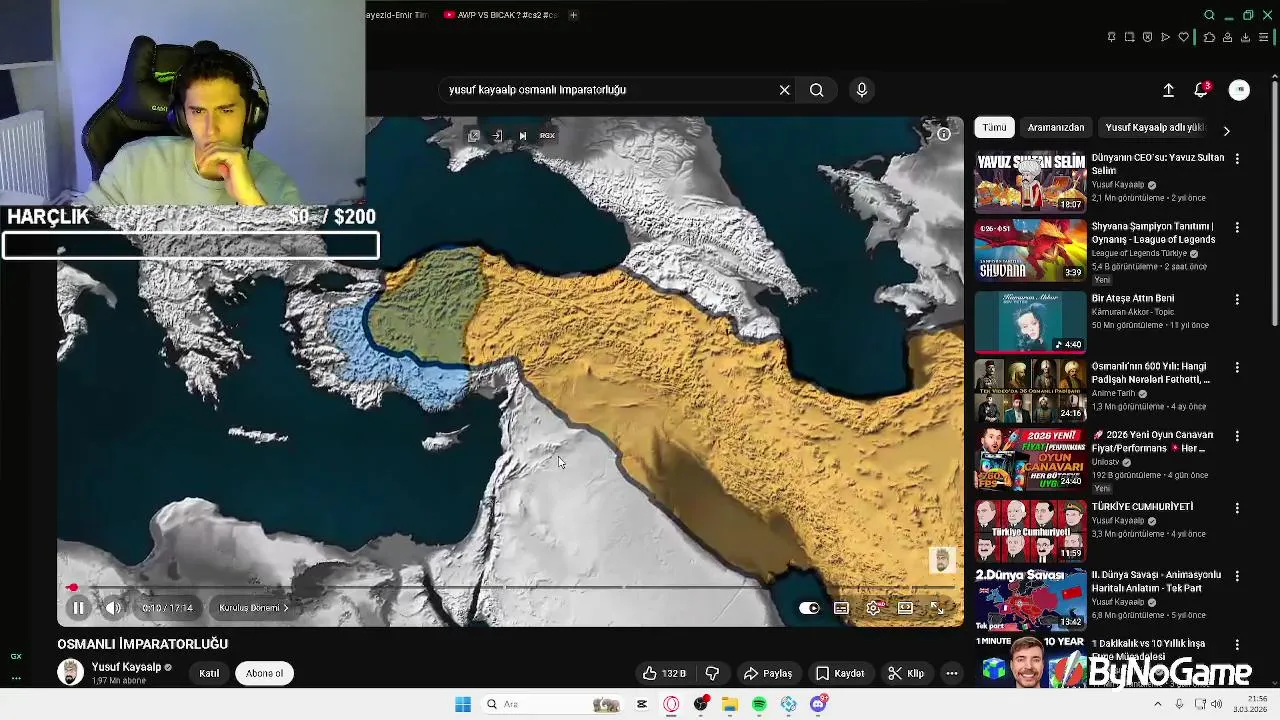Image resolution: width=1280 pixels, height=720 pixels.
Task: Seek on the video progress bar
Action: (x=510, y=587)
